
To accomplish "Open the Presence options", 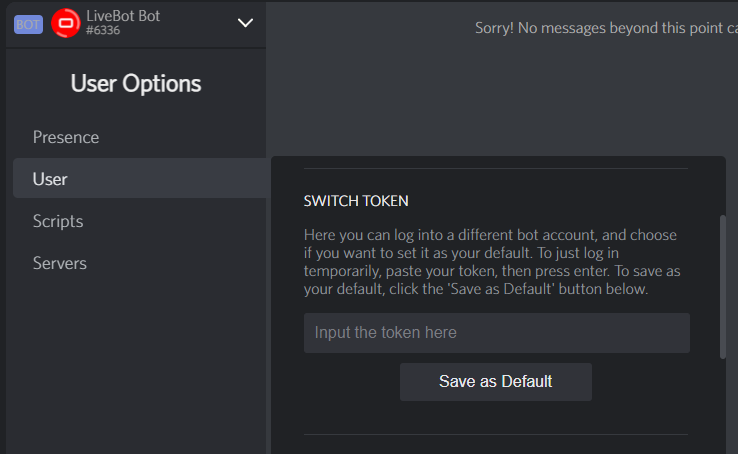I will click(66, 137).
